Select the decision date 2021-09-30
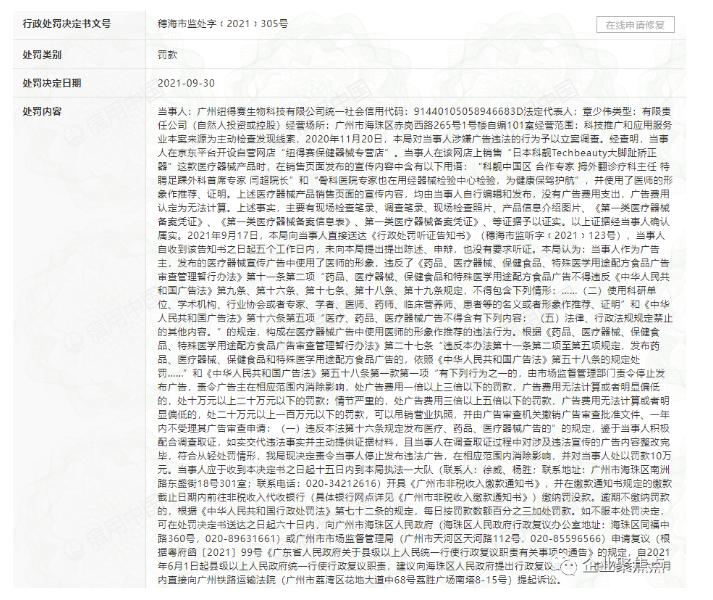 (x=186, y=83)
